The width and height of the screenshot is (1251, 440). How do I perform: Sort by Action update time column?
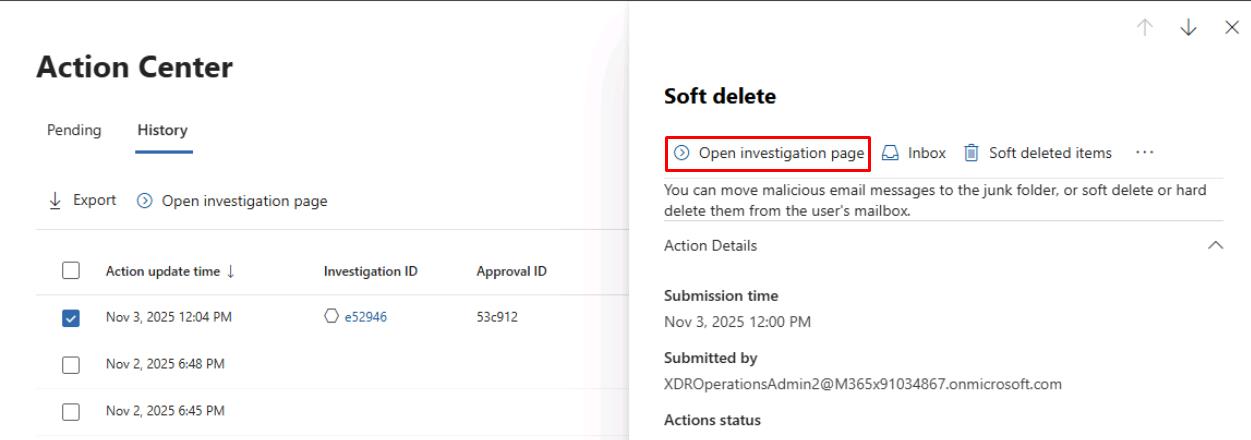point(170,271)
